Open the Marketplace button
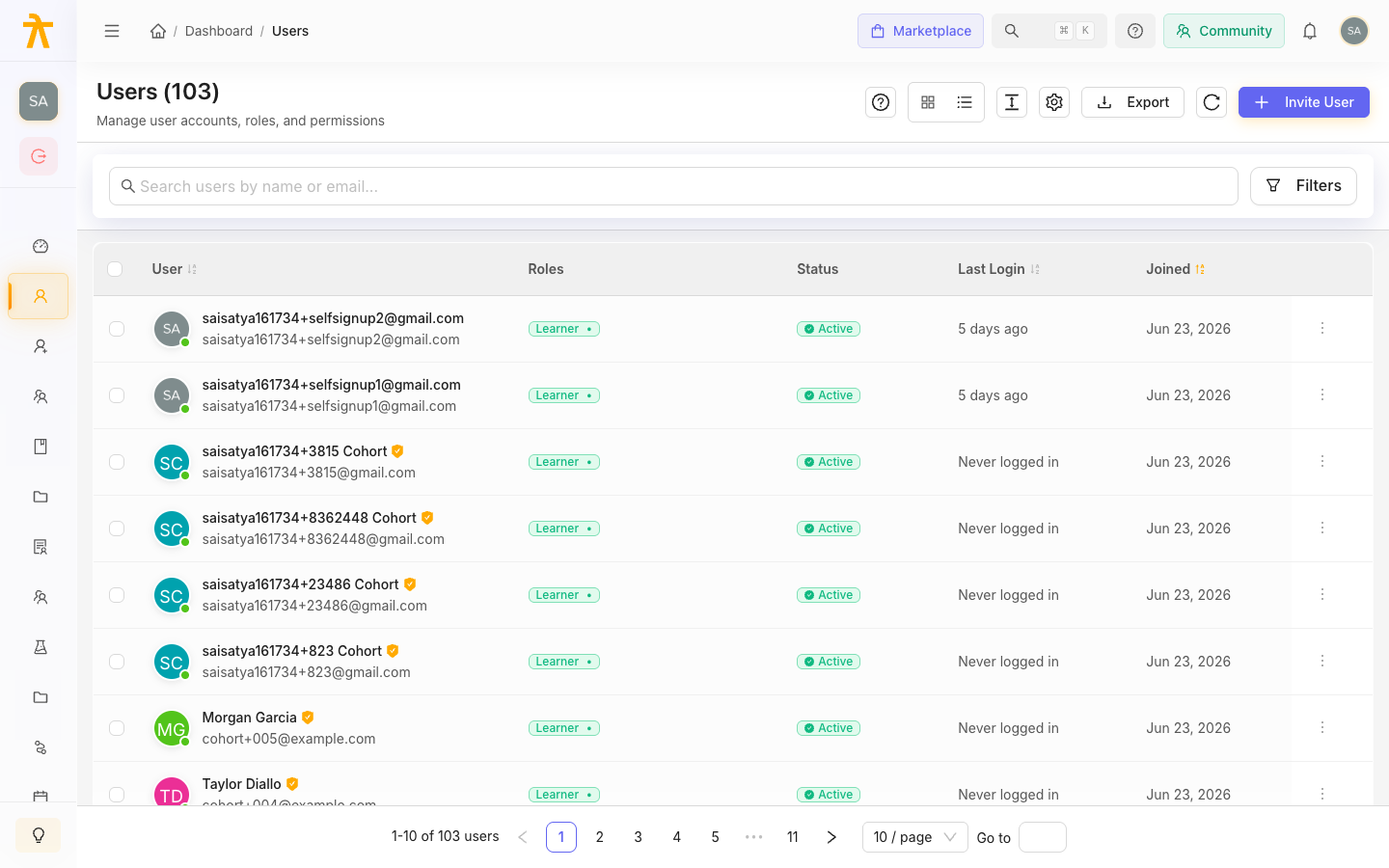This screenshot has height=868, width=1389. 920,31
